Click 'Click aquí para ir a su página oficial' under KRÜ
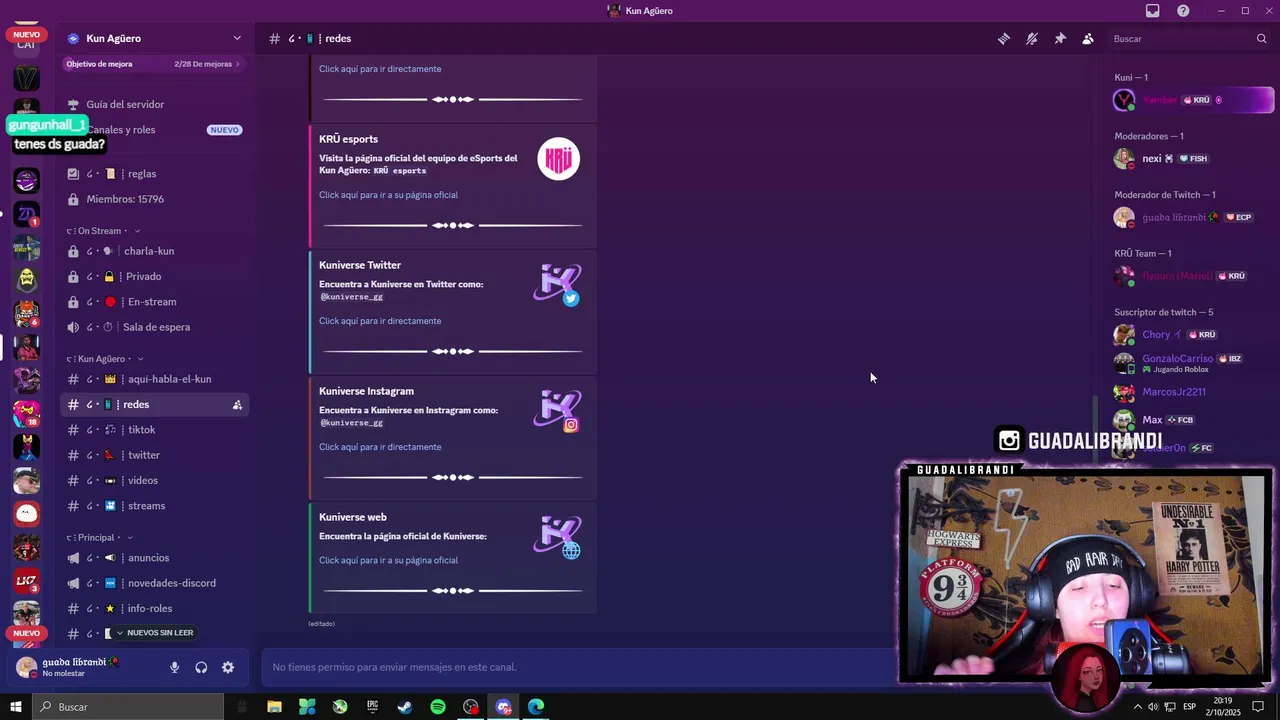 pyautogui.click(x=388, y=195)
